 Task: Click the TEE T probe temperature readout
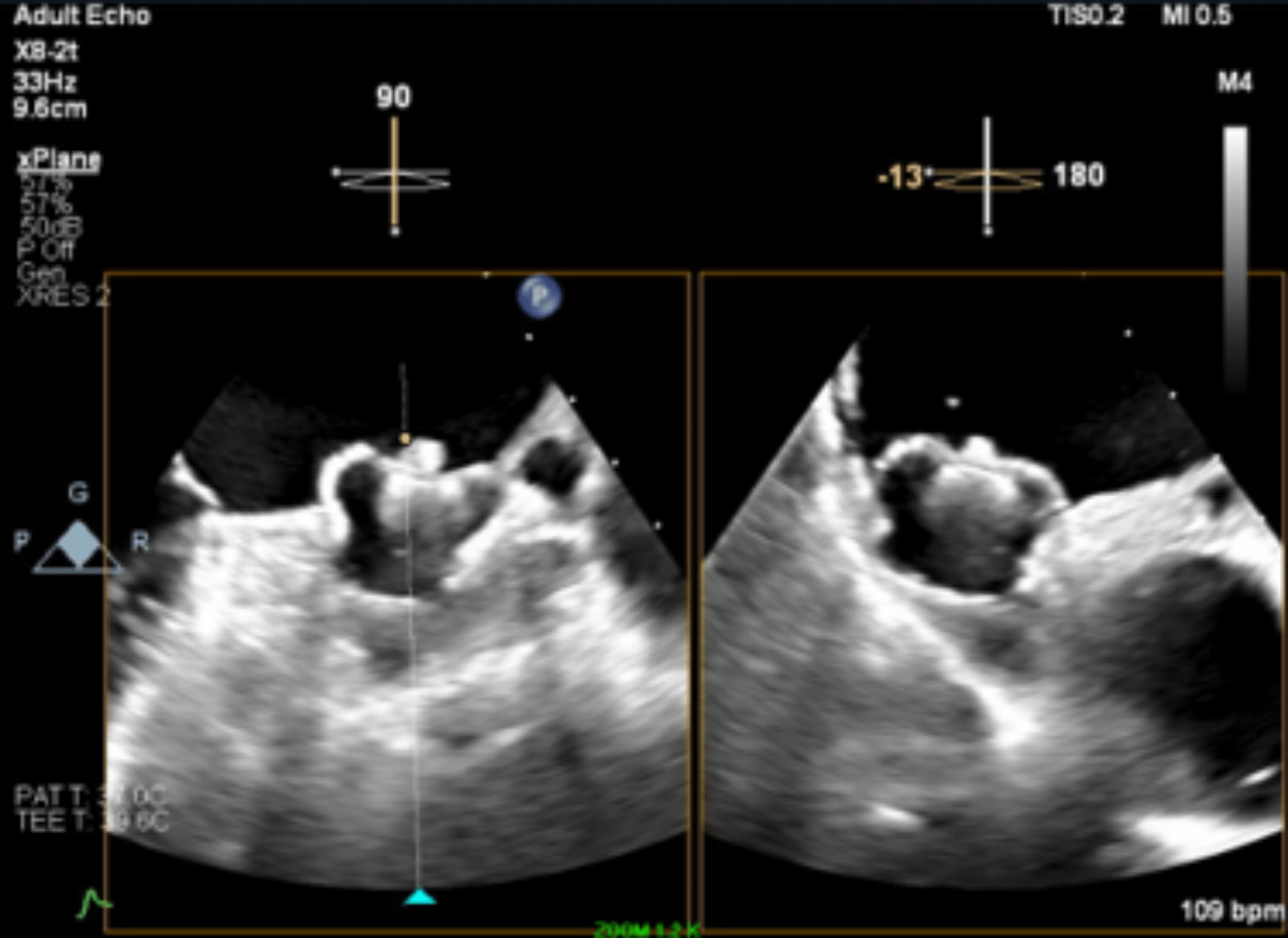[x=92, y=822]
